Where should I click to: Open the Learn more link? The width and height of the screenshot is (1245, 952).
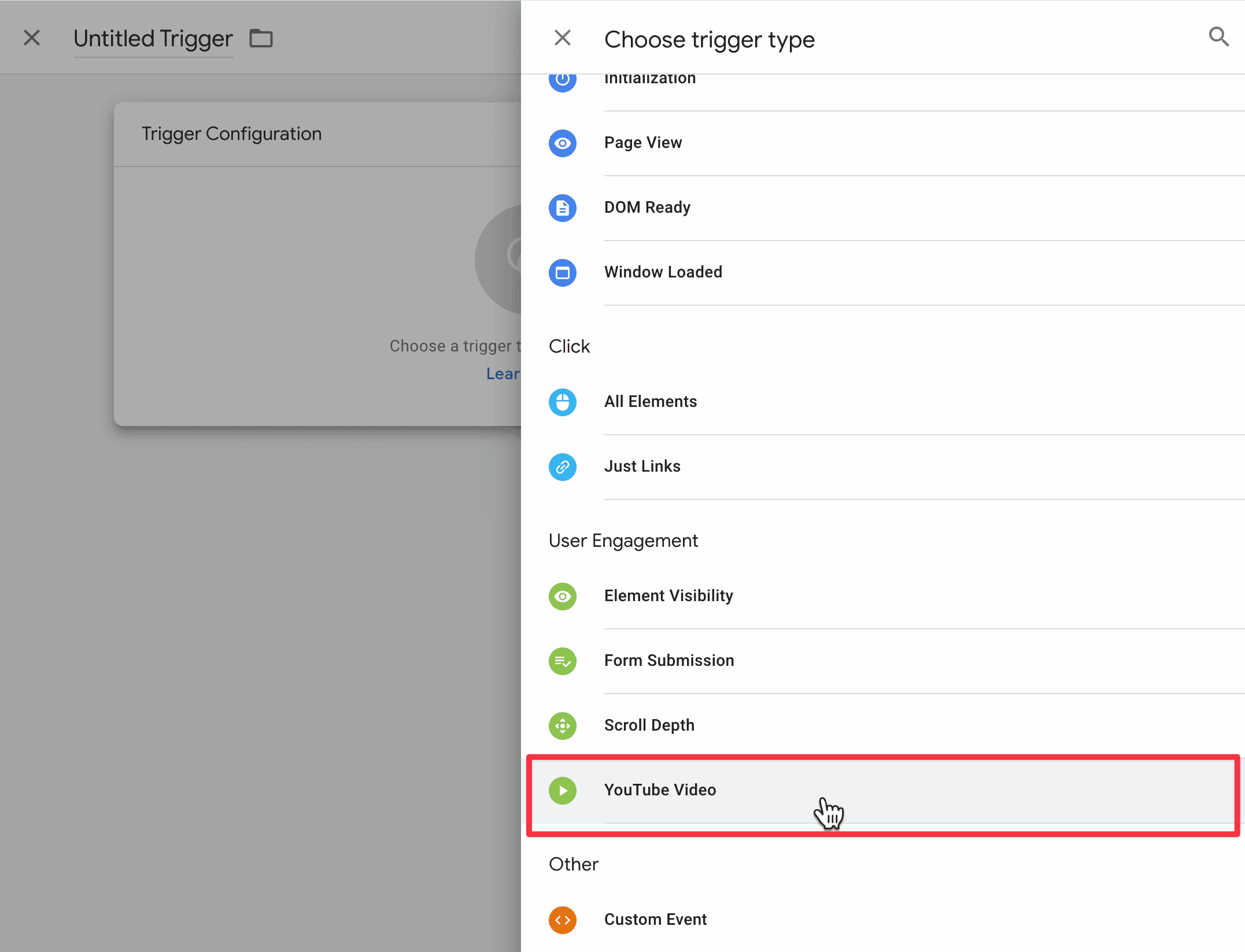[503, 374]
